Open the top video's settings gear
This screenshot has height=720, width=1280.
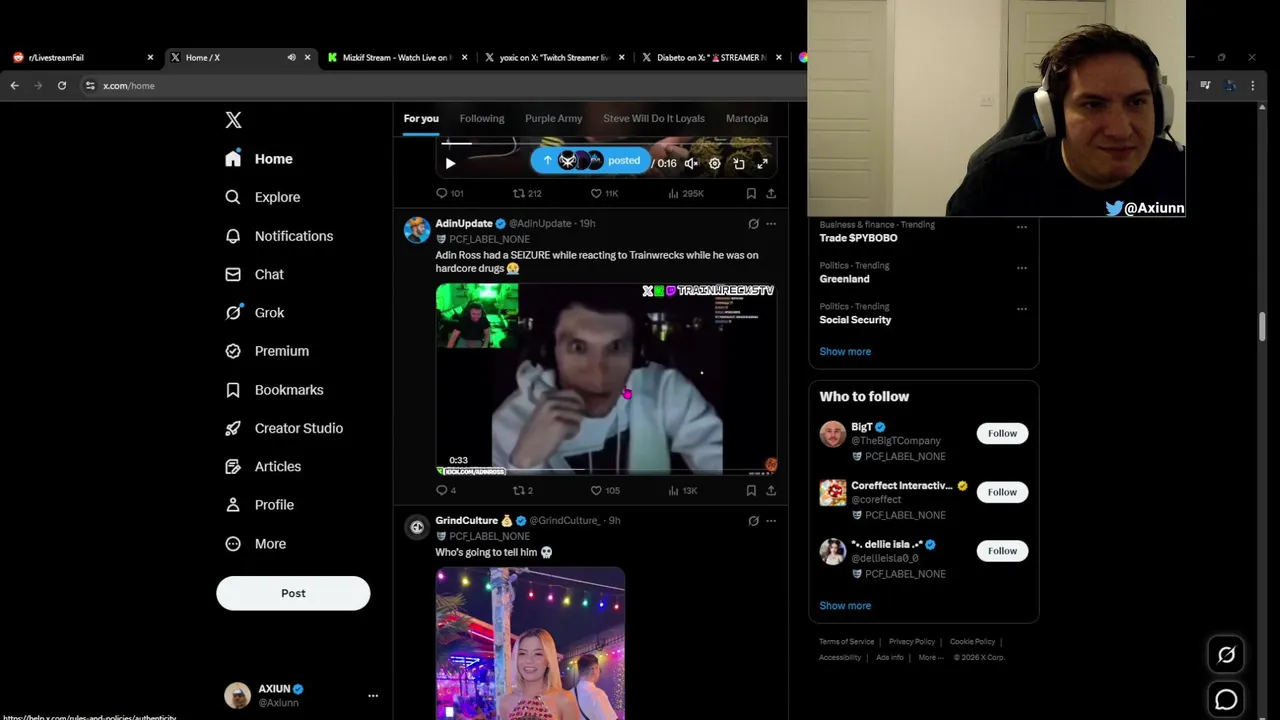(714, 163)
